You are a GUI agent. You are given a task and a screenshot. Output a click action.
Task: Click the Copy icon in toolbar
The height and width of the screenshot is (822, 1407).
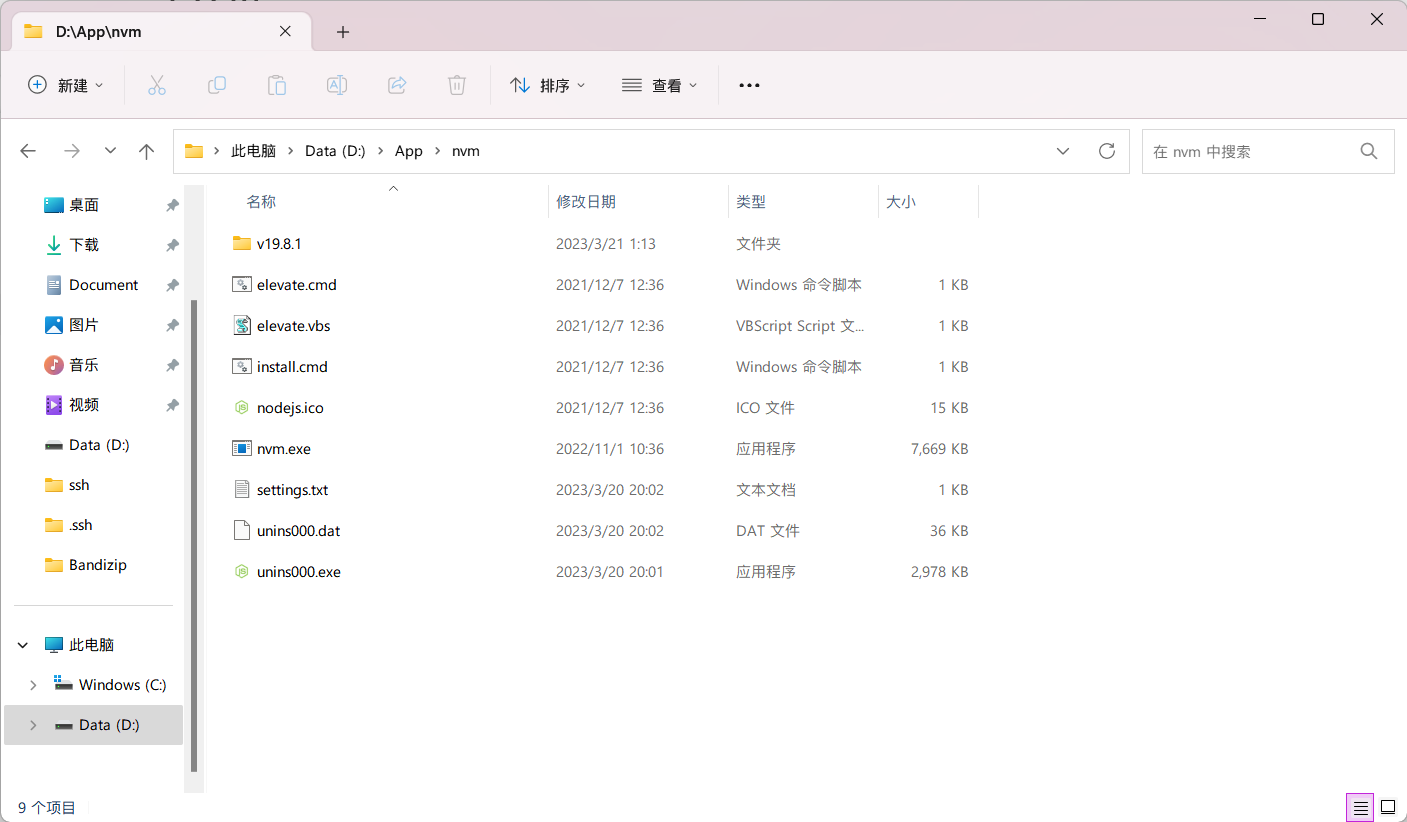216,85
